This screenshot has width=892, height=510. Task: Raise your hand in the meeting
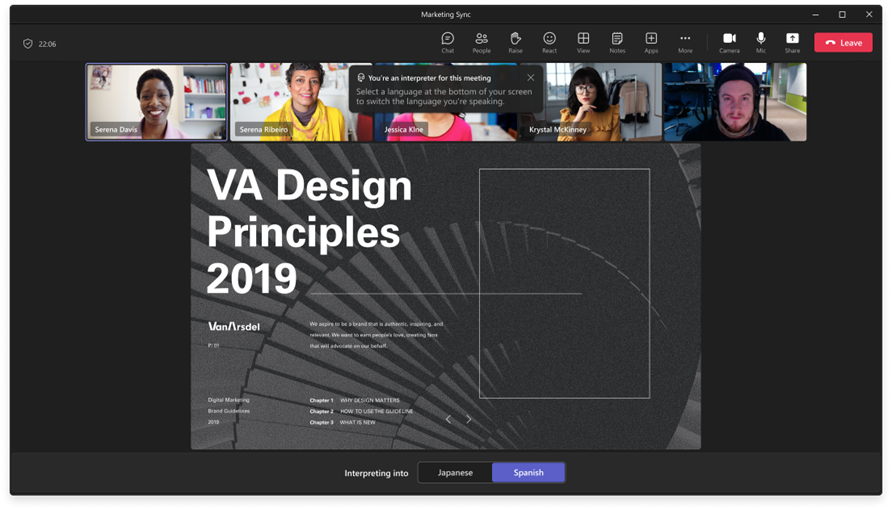[515, 41]
